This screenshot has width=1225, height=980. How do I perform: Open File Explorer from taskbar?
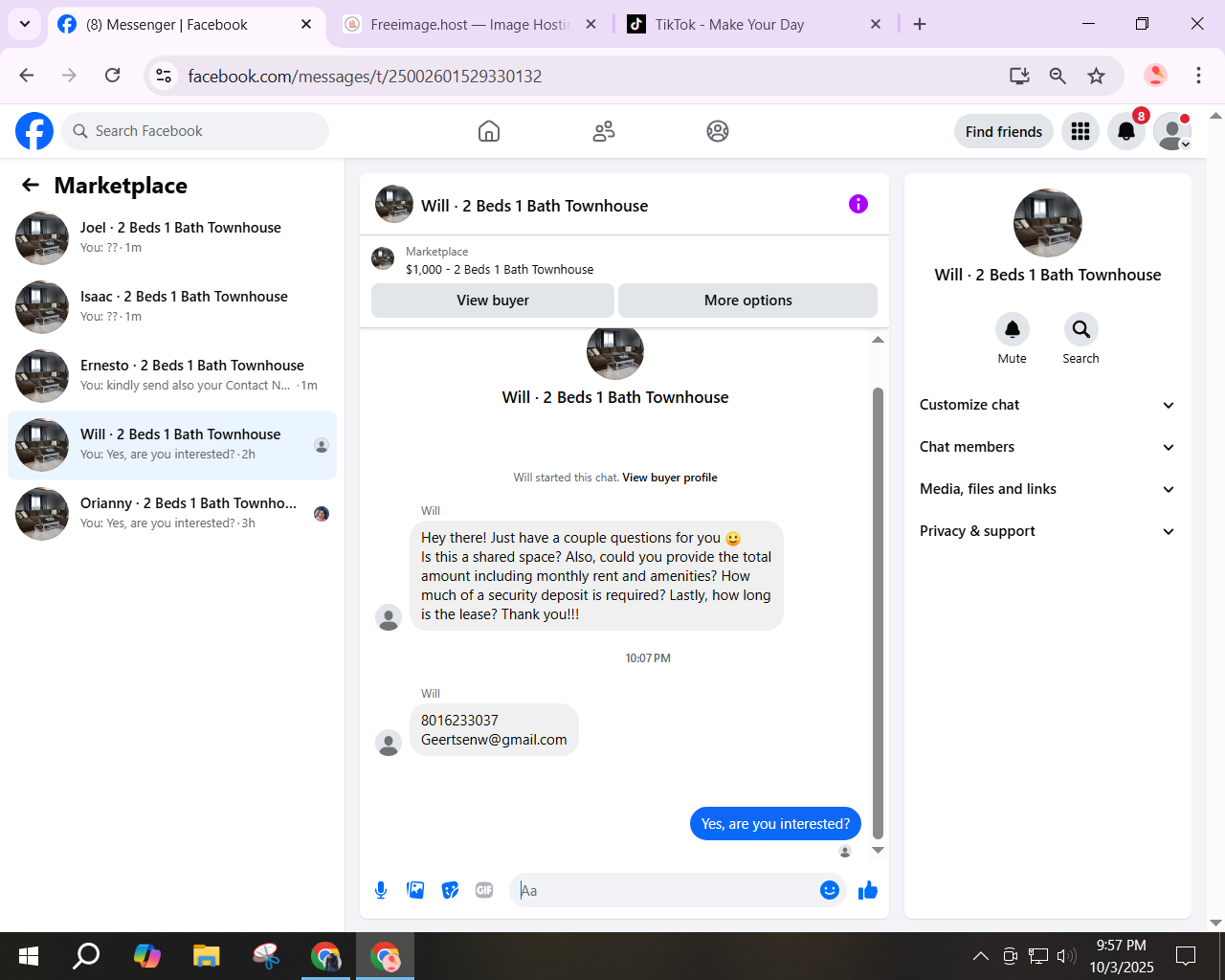point(207,955)
